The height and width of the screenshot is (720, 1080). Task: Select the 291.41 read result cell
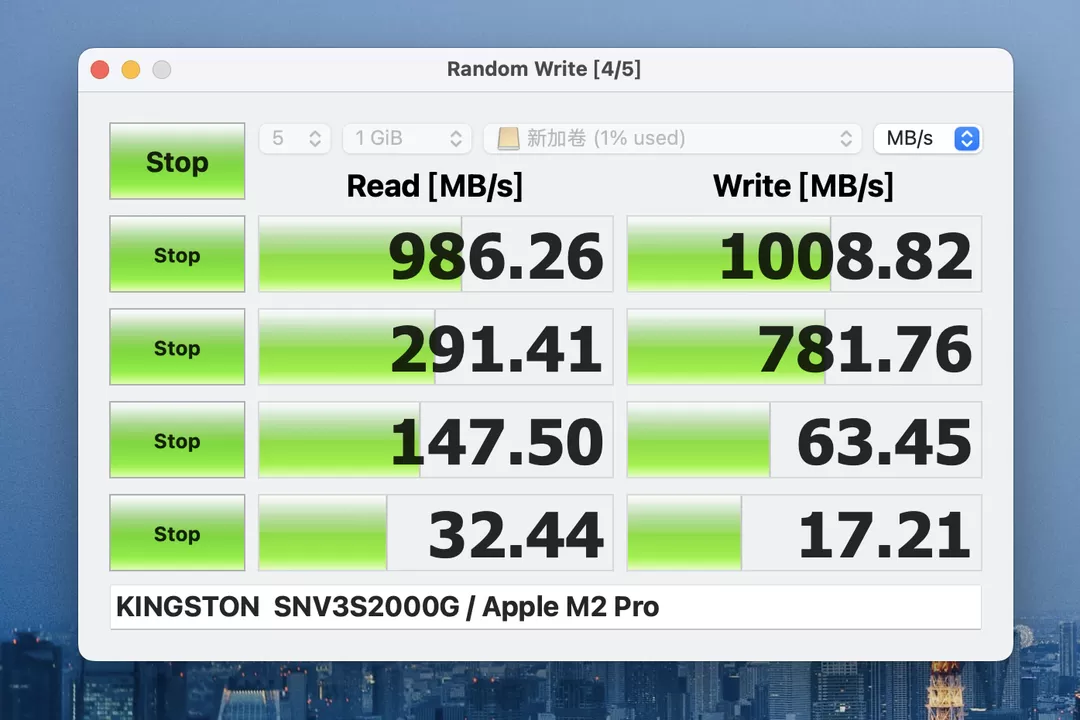pyautogui.click(x=435, y=347)
